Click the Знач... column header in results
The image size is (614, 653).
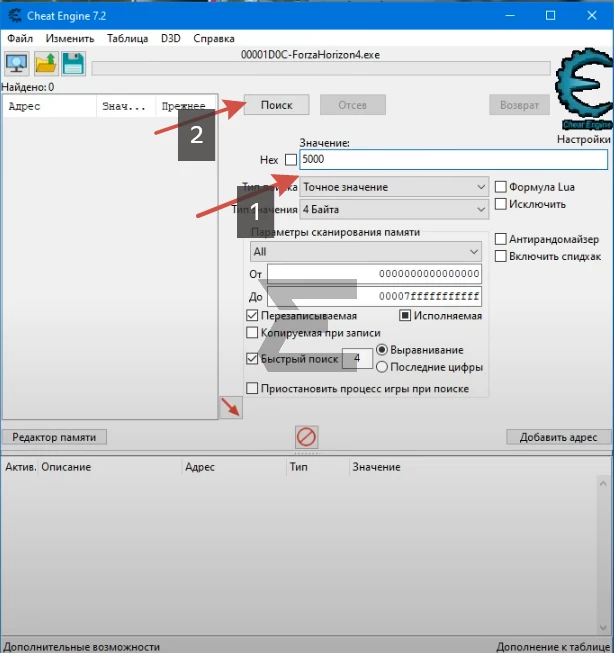pyautogui.click(x=126, y=106)
